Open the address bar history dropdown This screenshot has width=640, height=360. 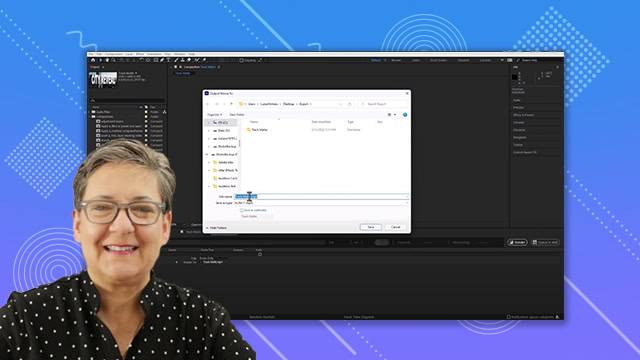tap(340, 104)
